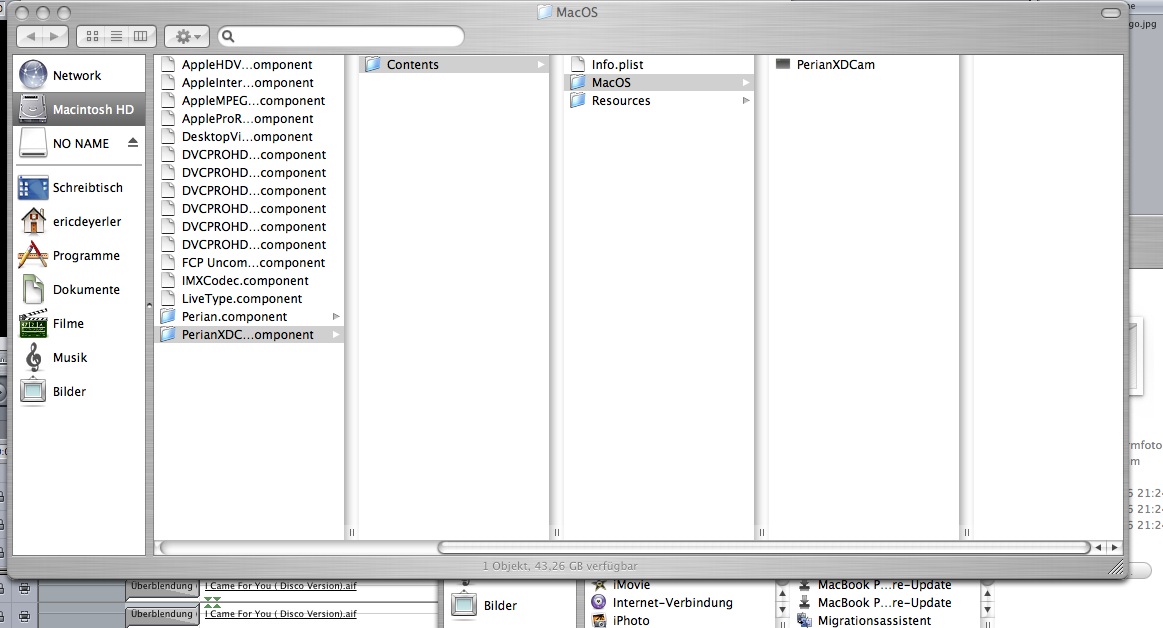Open Schreibtisch desktop icon in sidebar

33,187
